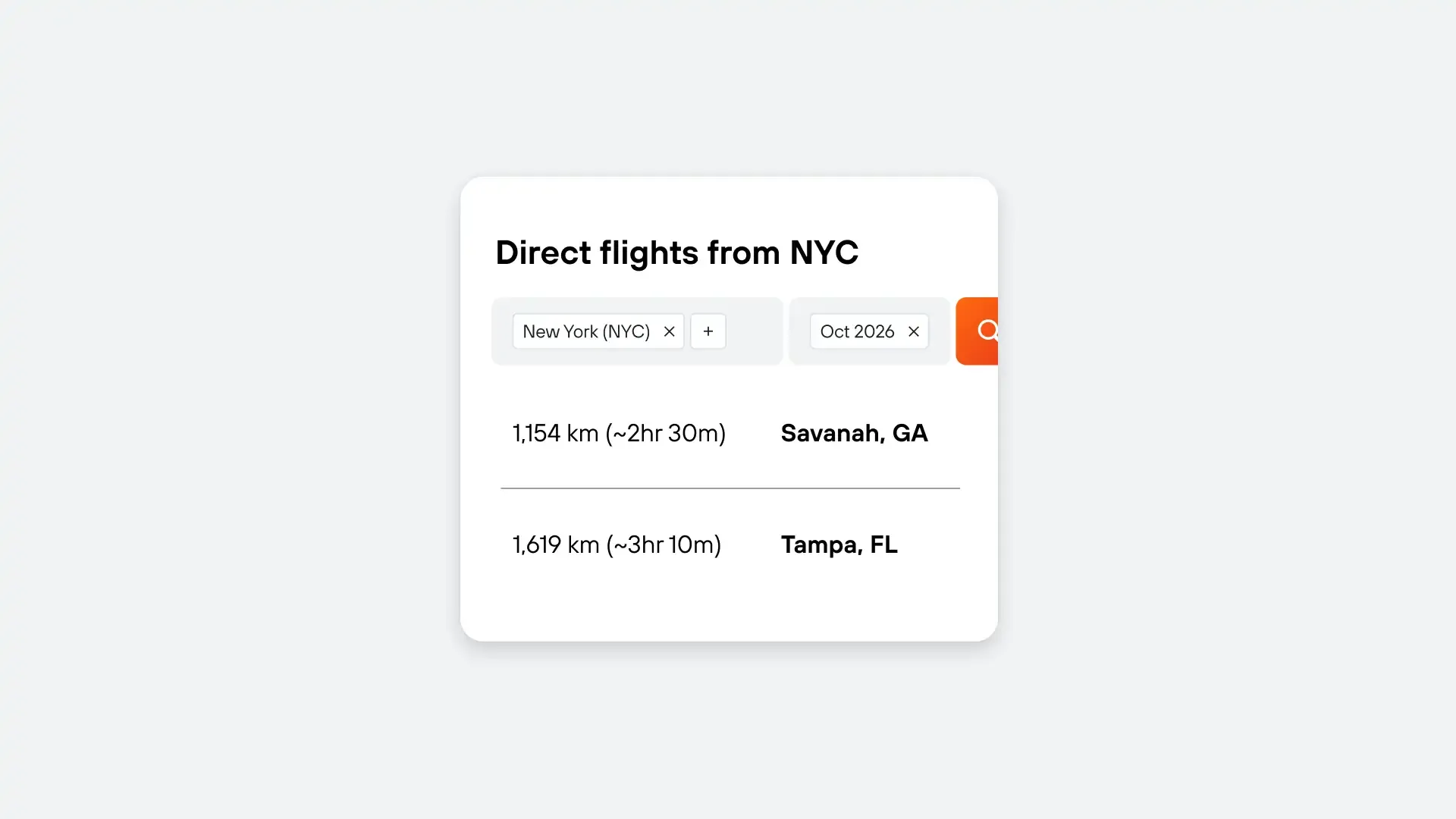The image size is (1456, 819).
Task: Click the ~2hr 30m duration text
Action: 666,433
